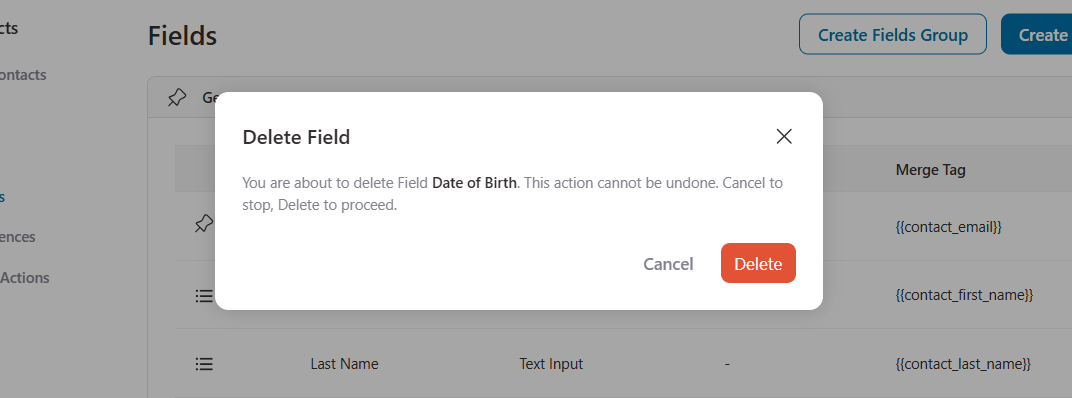Open the Actions item in the sidebar

[25, 278]
